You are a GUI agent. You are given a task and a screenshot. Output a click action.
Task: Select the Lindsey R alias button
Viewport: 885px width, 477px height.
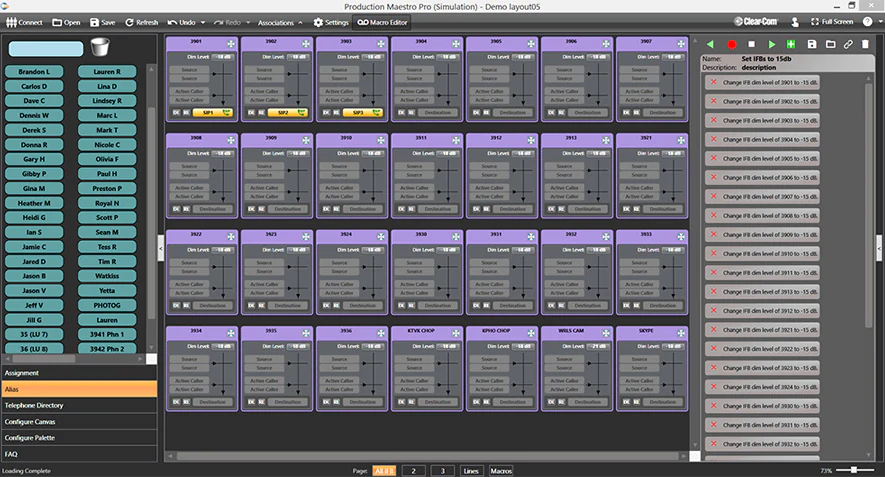point(107,101)
